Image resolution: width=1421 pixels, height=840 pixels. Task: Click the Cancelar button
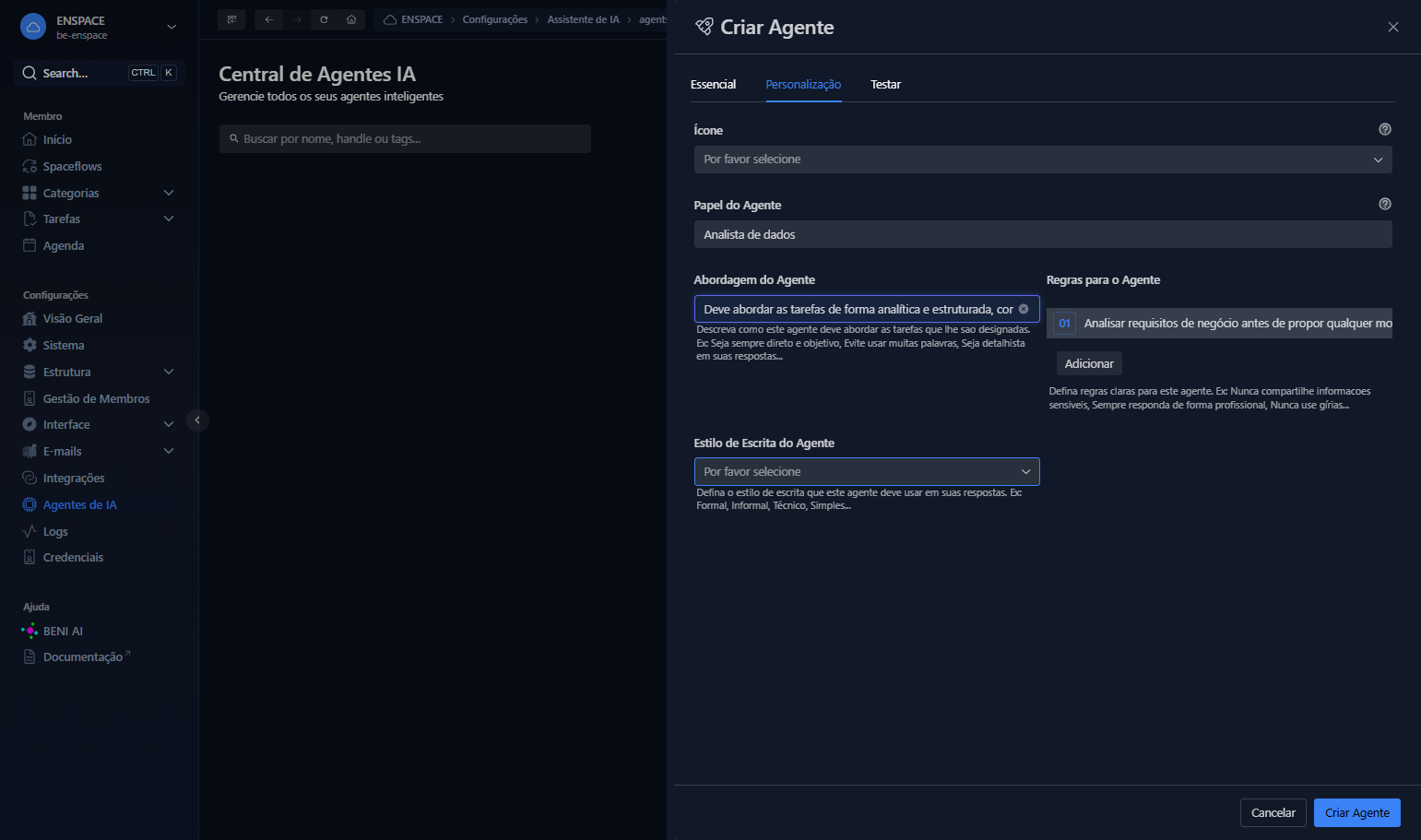[x=1273, y=812]
